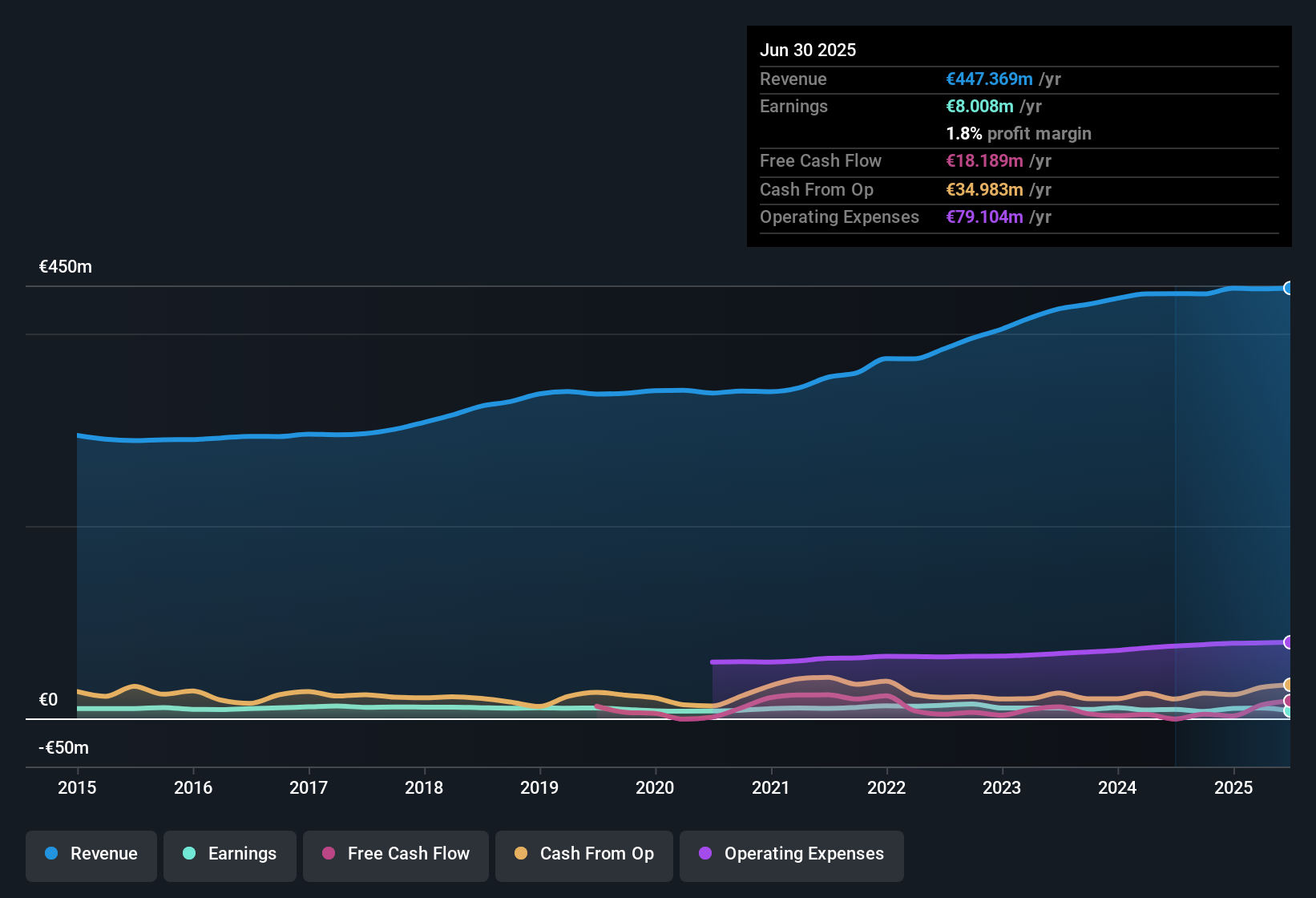Click the Jun 30 2025 tooltip date
This screenshot has height=898, width=1316.
808,51
